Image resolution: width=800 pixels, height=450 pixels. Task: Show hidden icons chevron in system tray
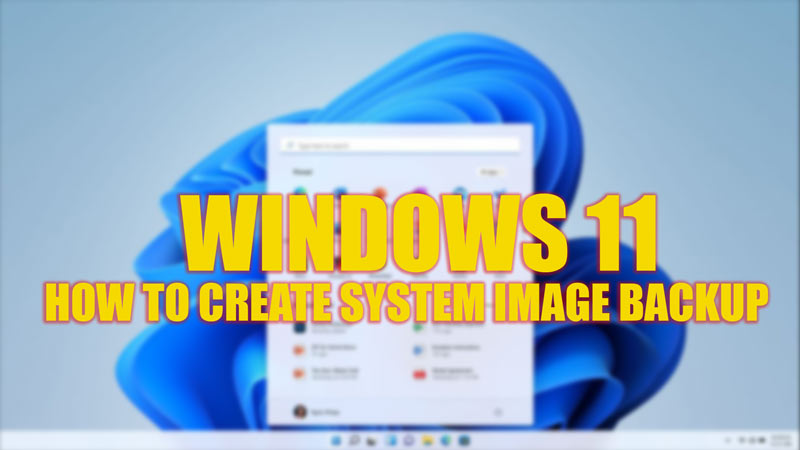point(728,440)
